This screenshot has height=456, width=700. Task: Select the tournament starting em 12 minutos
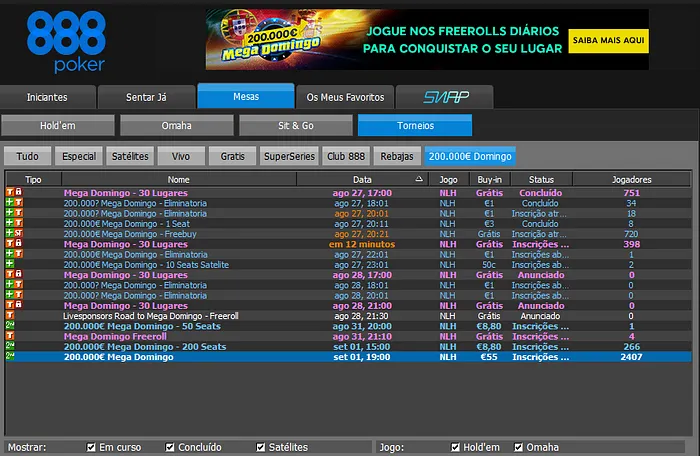click(348, 244)
